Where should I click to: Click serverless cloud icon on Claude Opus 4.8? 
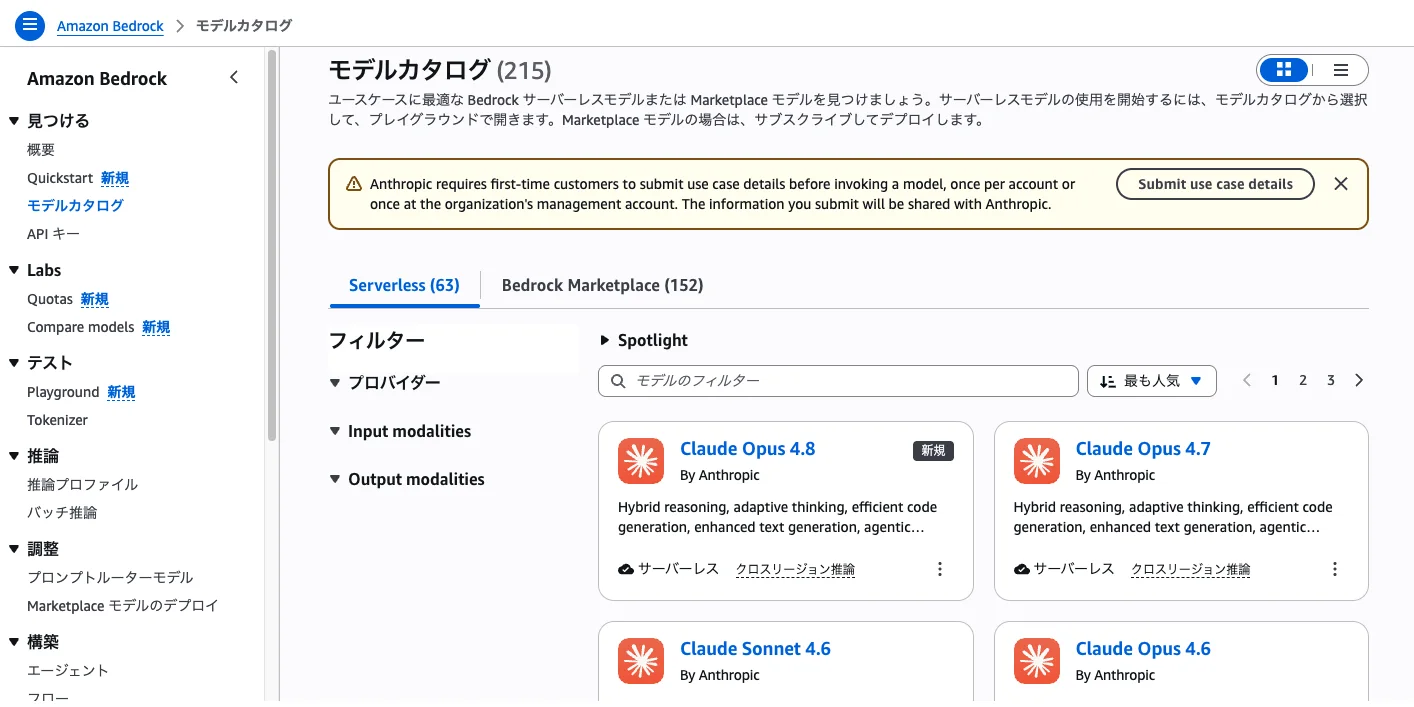[x=626, y=569]
